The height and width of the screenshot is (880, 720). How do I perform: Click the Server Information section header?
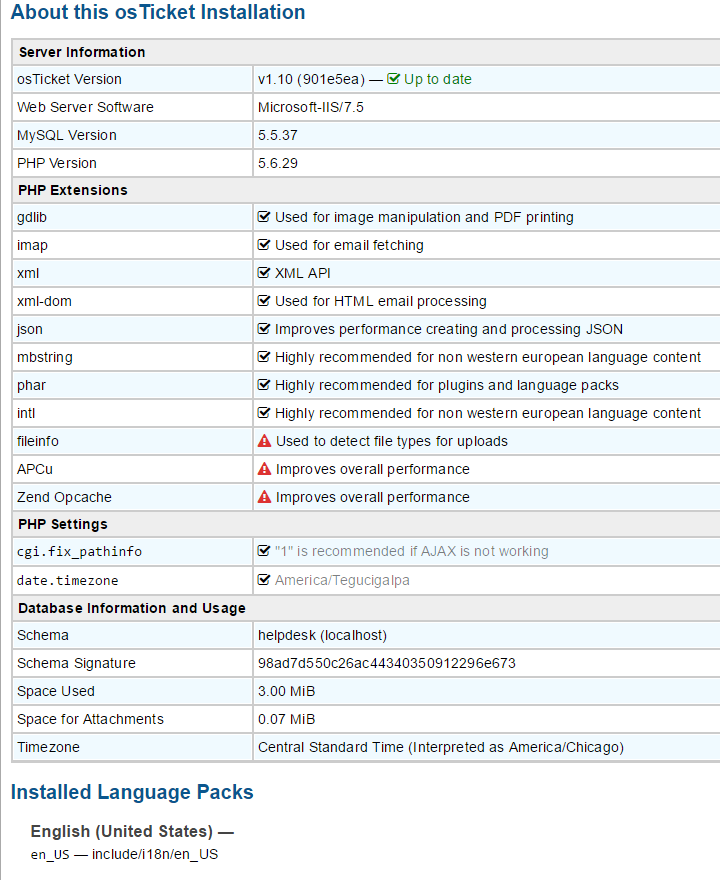(82, 52)
